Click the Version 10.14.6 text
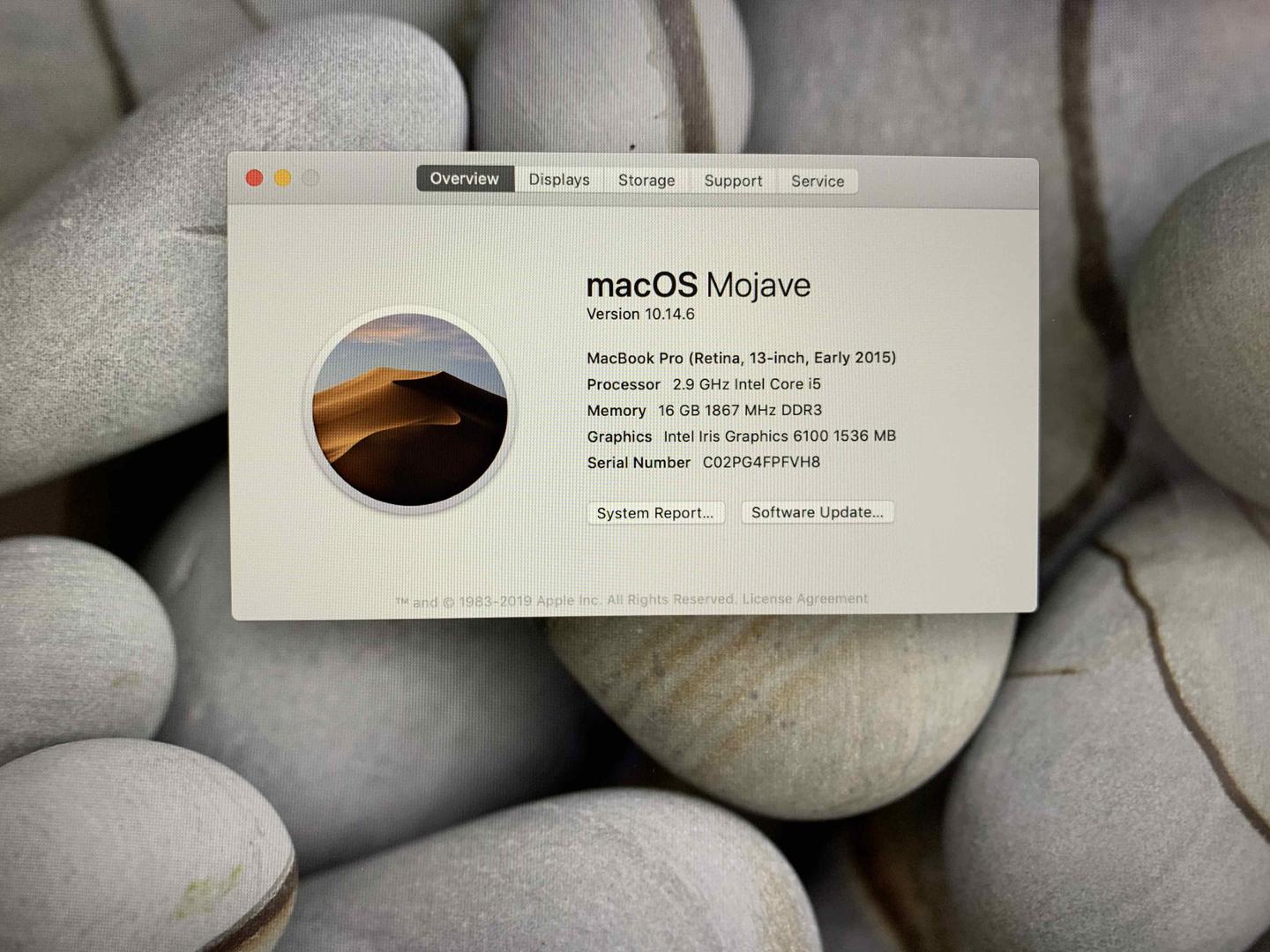The width and height of the screenshot is (1270, 952). (x=641, y=314)
